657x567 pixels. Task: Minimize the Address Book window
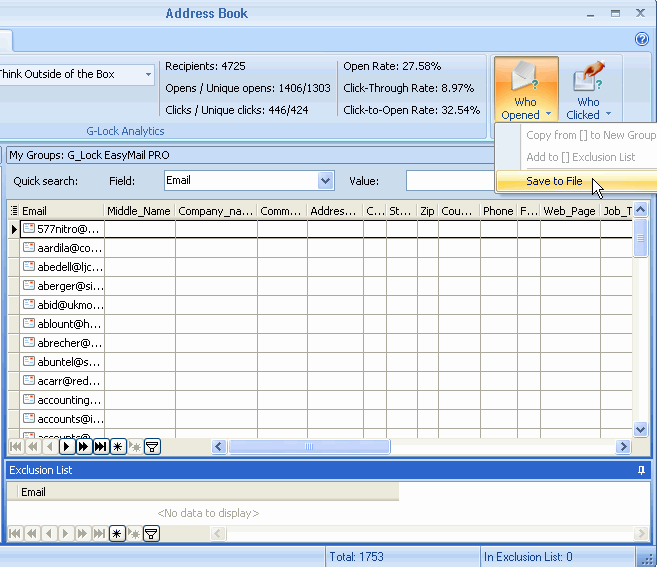click(x=590, y=14)
